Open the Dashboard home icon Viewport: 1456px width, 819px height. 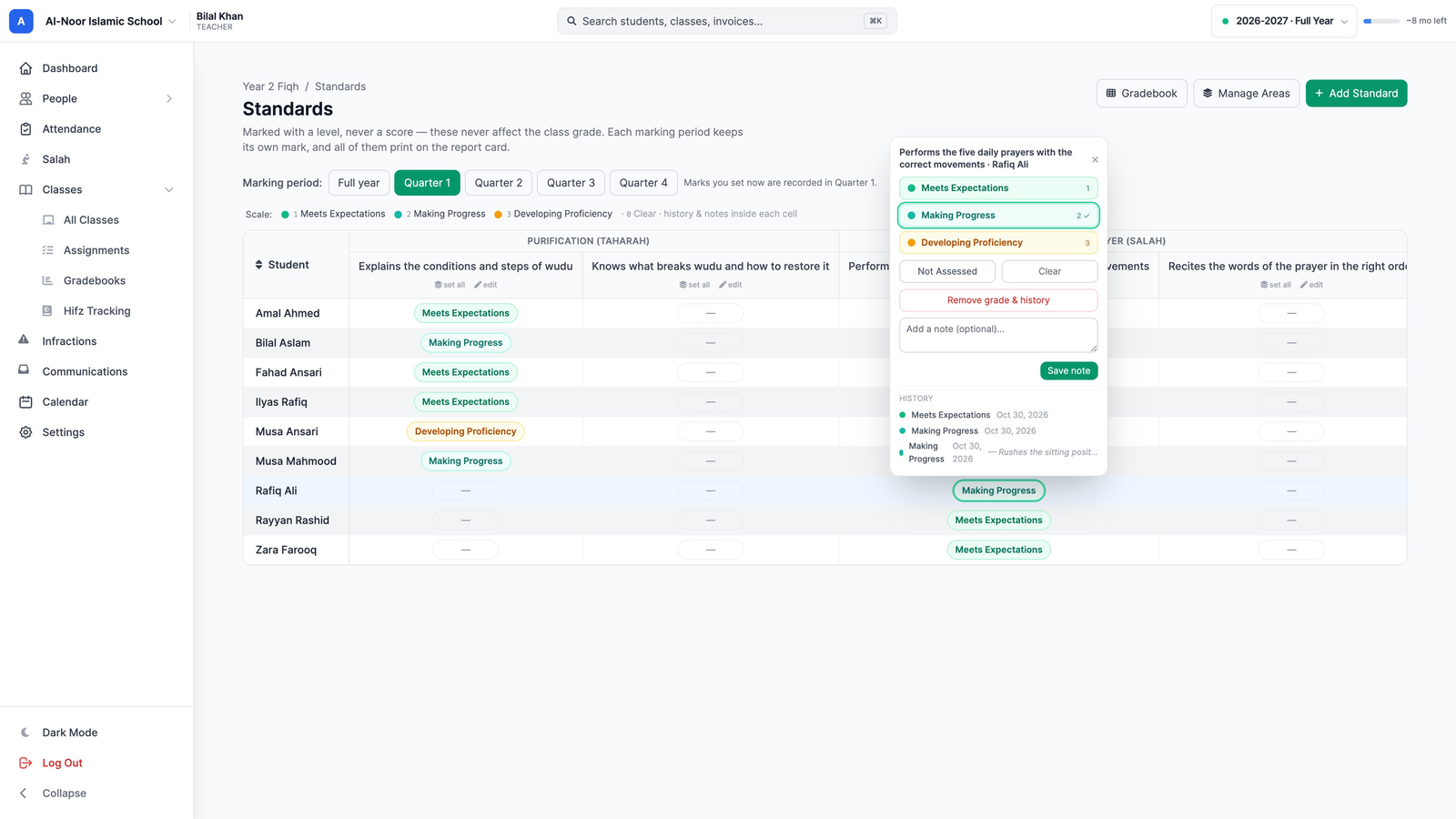[x=25, y=68]
